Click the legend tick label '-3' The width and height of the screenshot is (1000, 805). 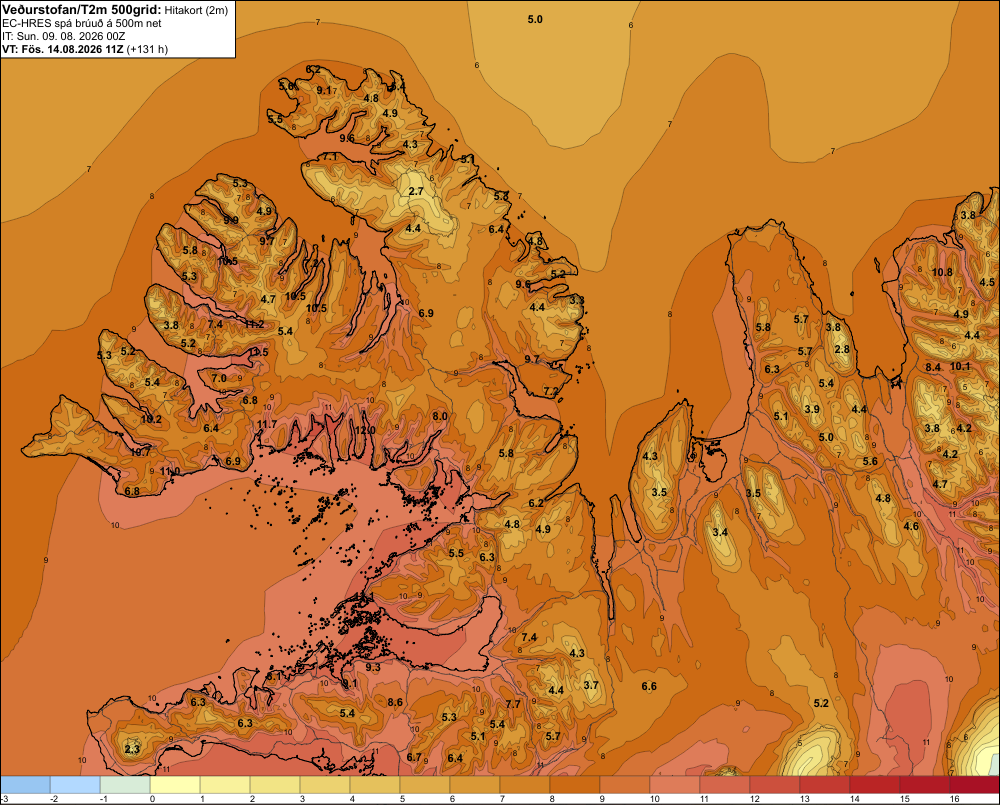point(4,799)
